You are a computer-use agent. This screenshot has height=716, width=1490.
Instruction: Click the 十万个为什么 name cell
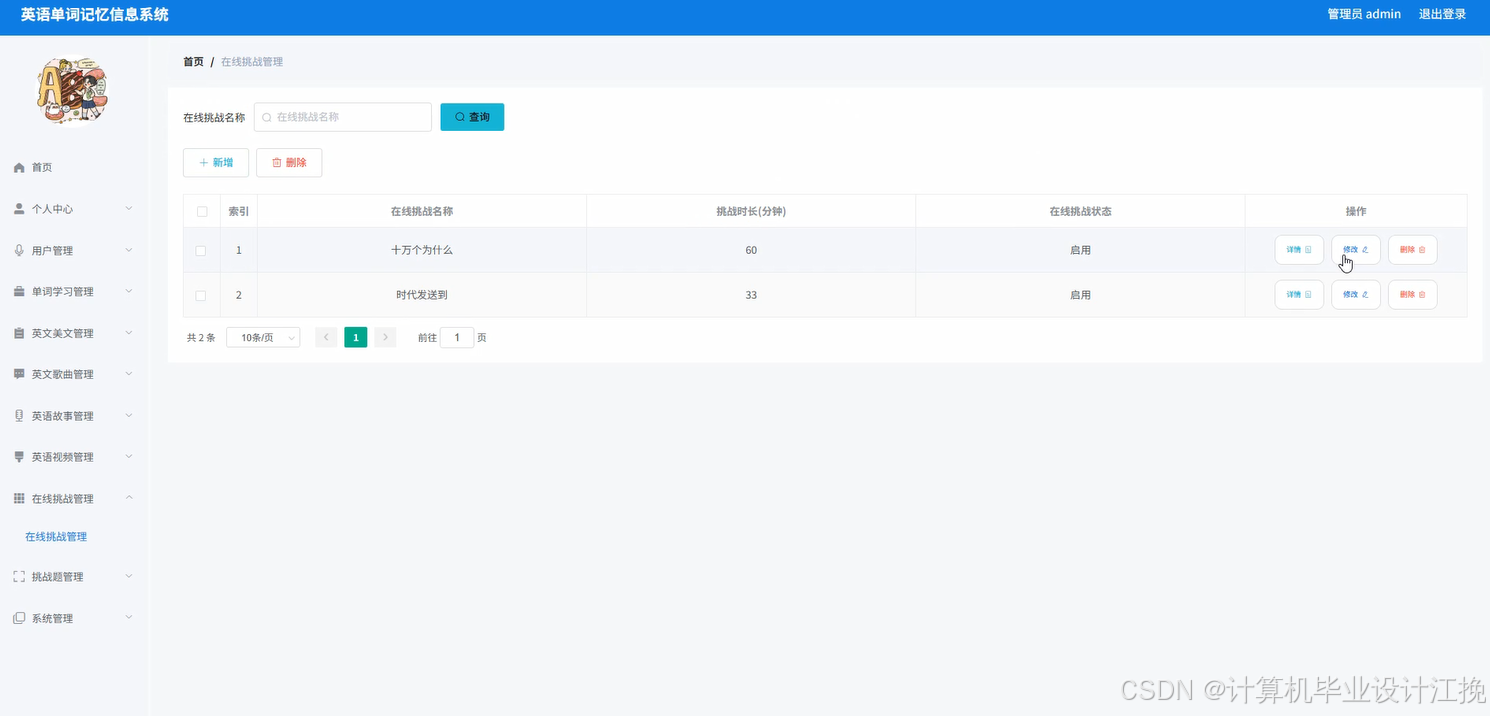[x=422, y=250]
